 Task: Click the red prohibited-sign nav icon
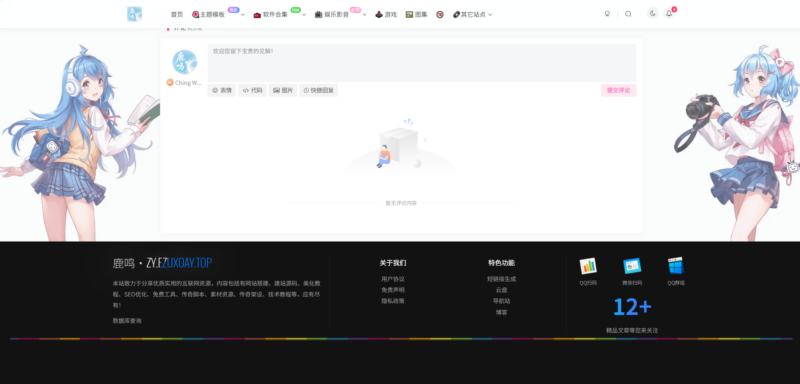pyautogui.click(x=440, y=15)
